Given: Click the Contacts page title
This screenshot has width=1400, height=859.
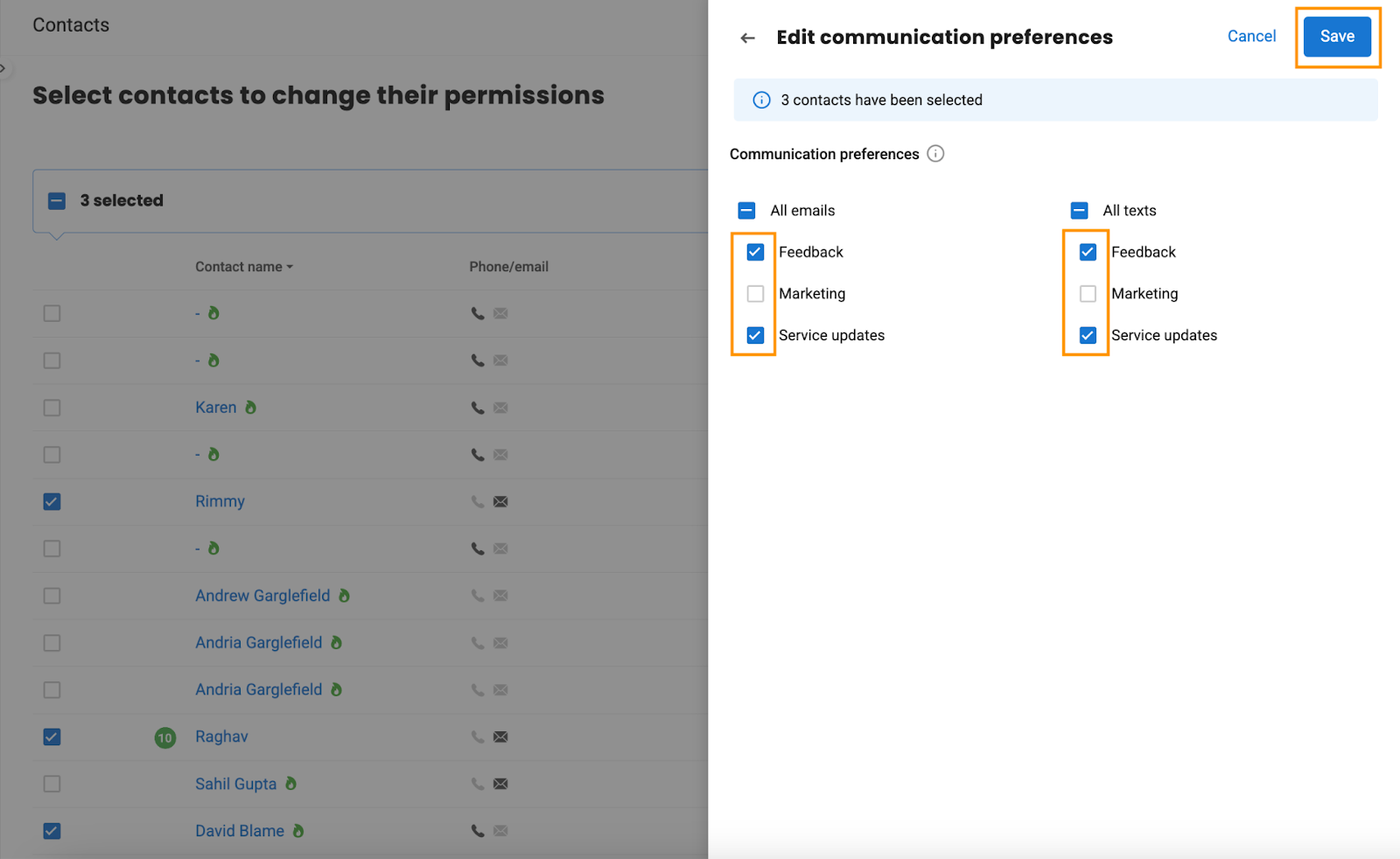Looking at the screenshot, I should click(71, 25).
